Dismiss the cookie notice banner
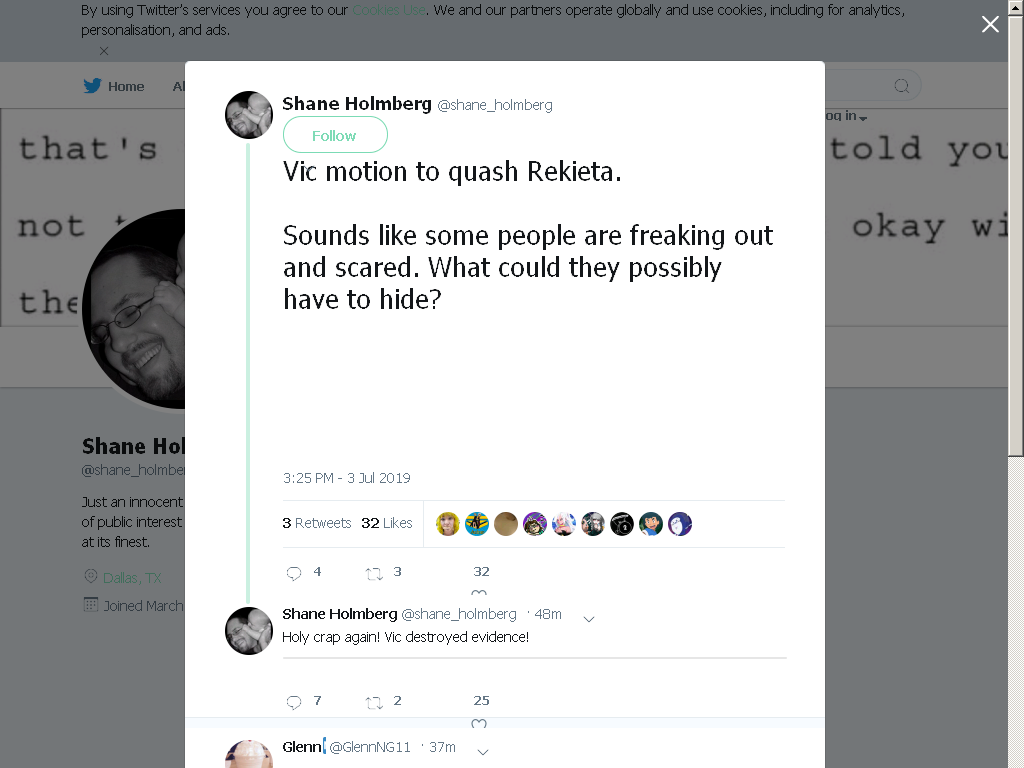This screenshot has height=768, width=1024. [104, 51]
